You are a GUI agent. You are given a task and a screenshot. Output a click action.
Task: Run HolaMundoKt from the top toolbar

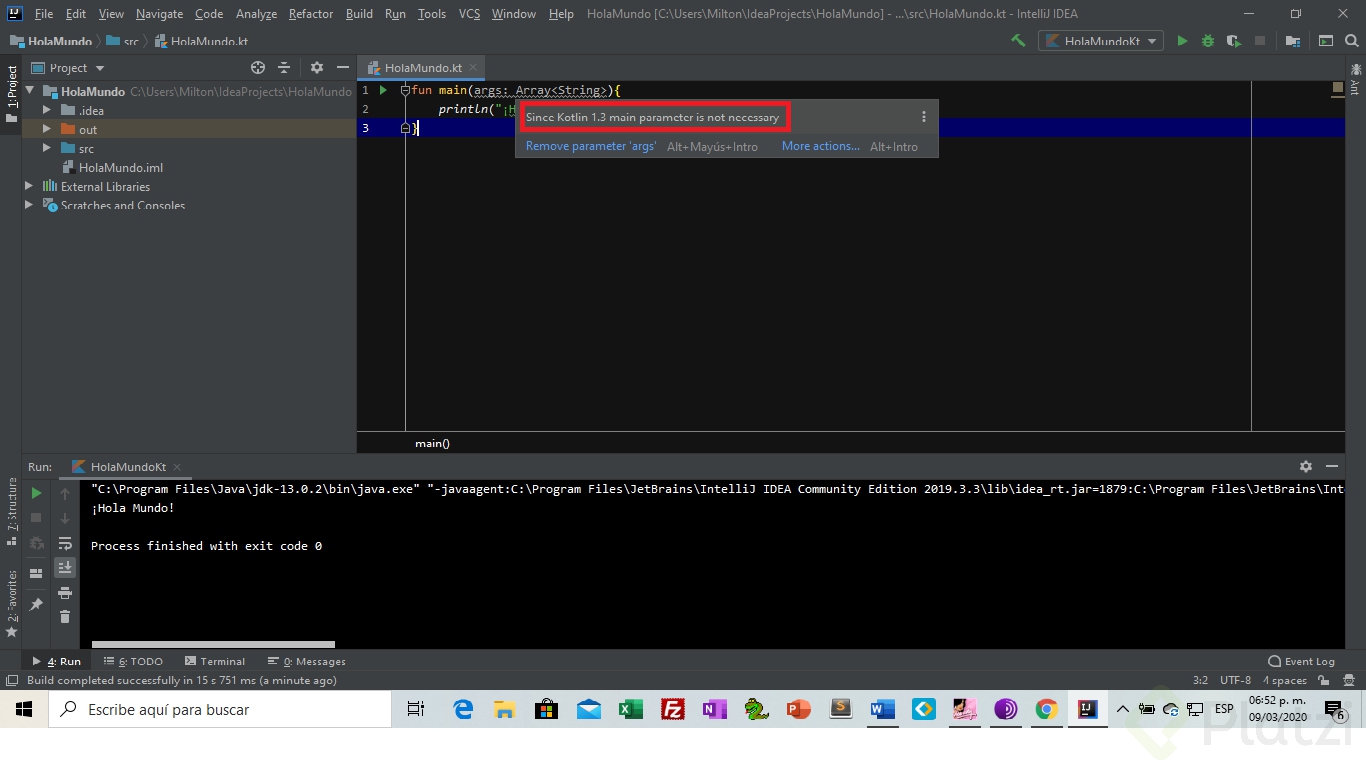point(1182,41)
